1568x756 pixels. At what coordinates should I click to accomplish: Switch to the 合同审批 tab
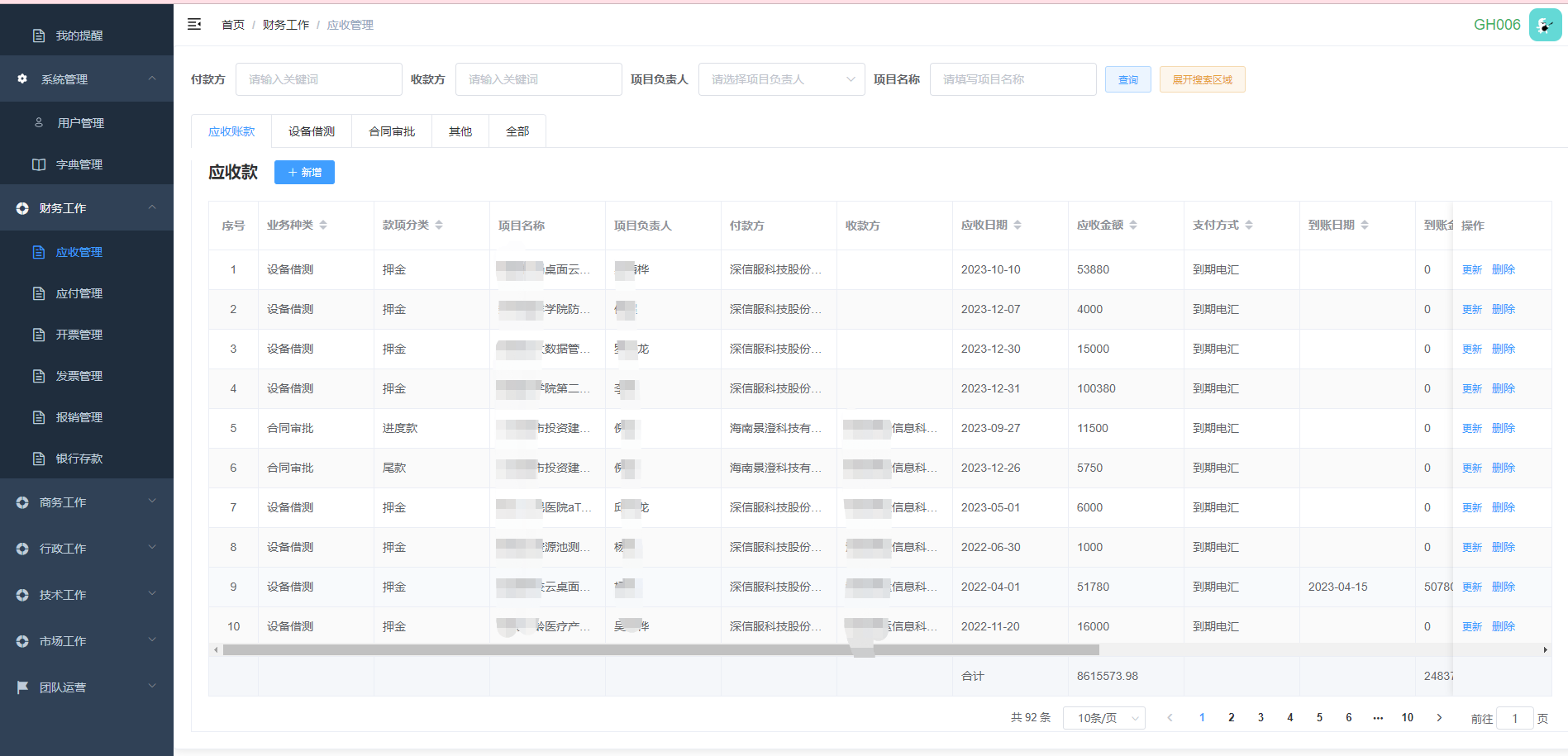pos(392,131)
